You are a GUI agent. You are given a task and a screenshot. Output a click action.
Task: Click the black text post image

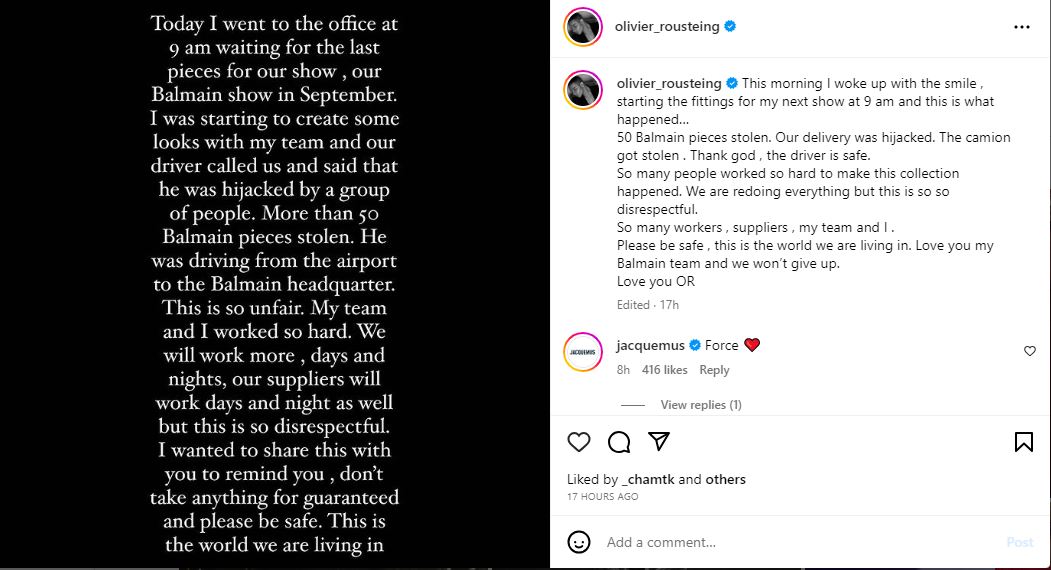pos(275,285)
